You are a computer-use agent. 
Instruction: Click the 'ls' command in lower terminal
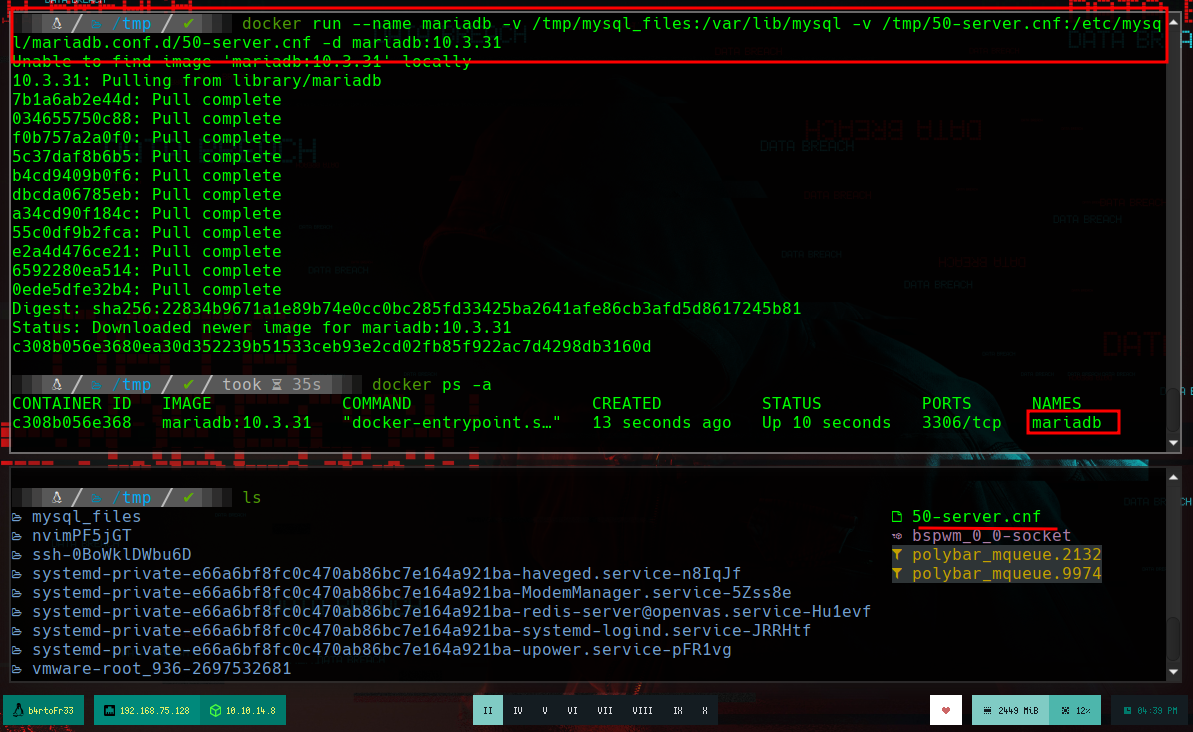click(x=252, y=498)
